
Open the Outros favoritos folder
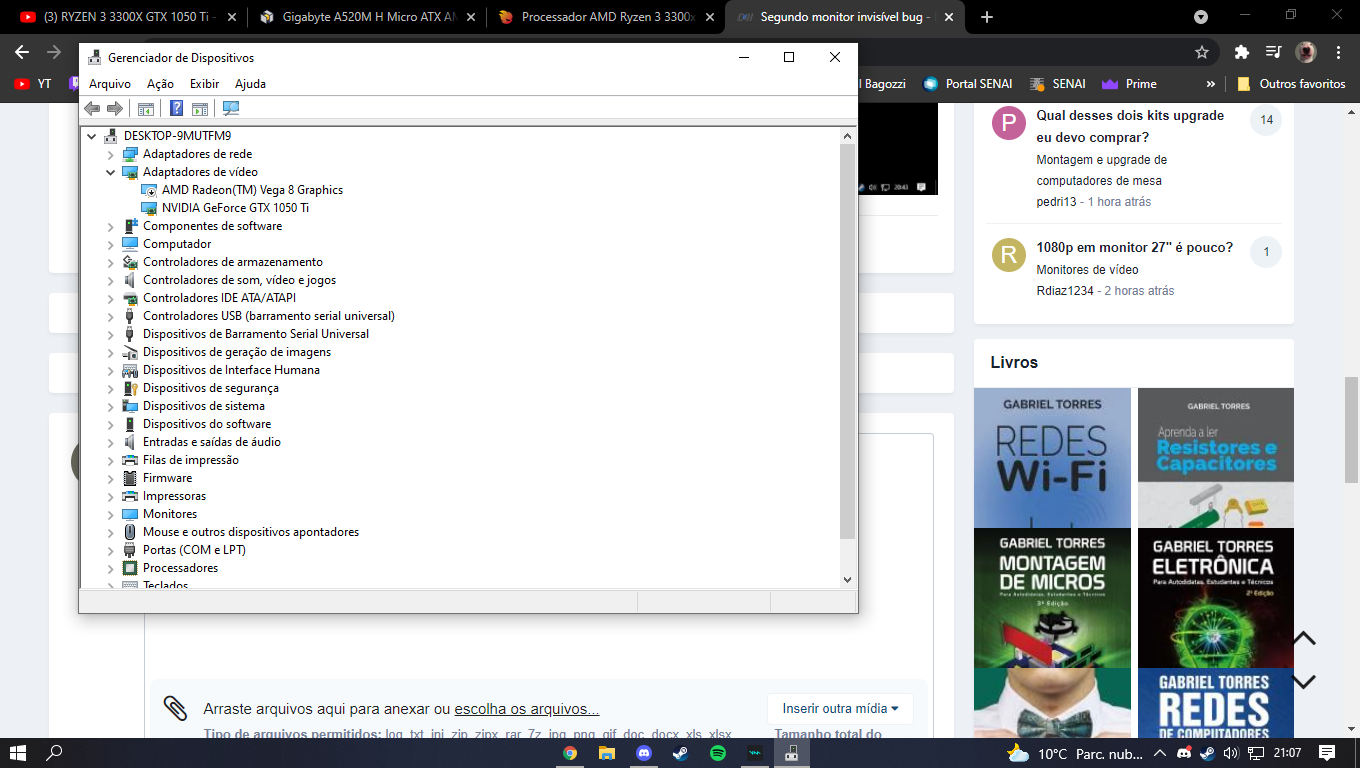pyautogui.click(x=1292, y=84)
